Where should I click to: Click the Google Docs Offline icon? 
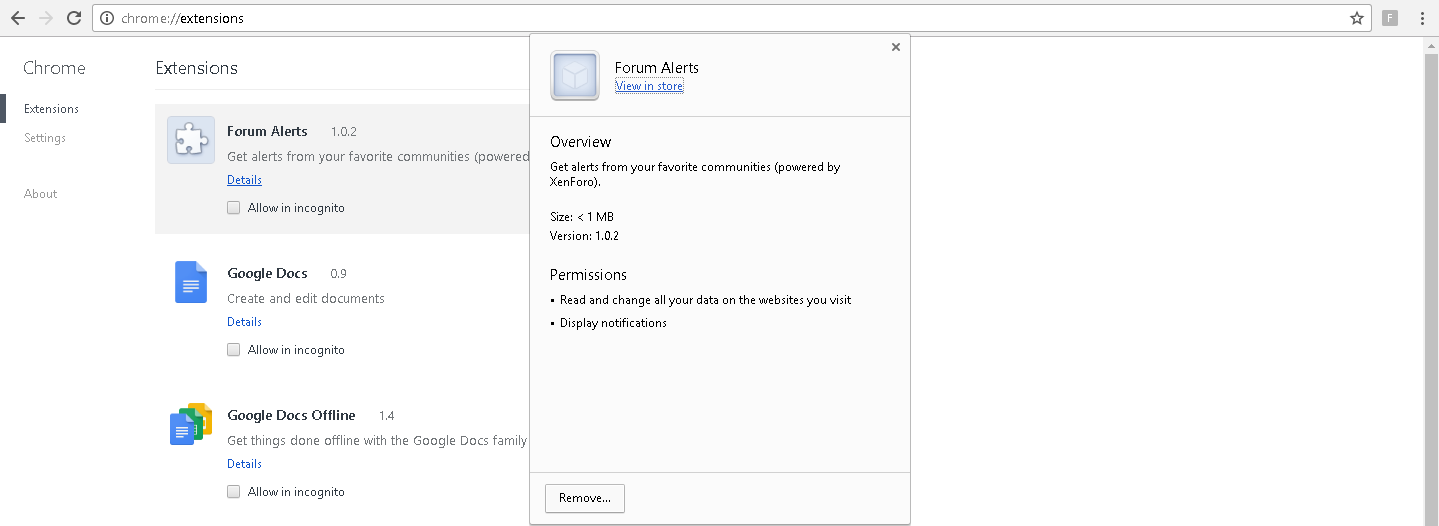coord(191,424)
